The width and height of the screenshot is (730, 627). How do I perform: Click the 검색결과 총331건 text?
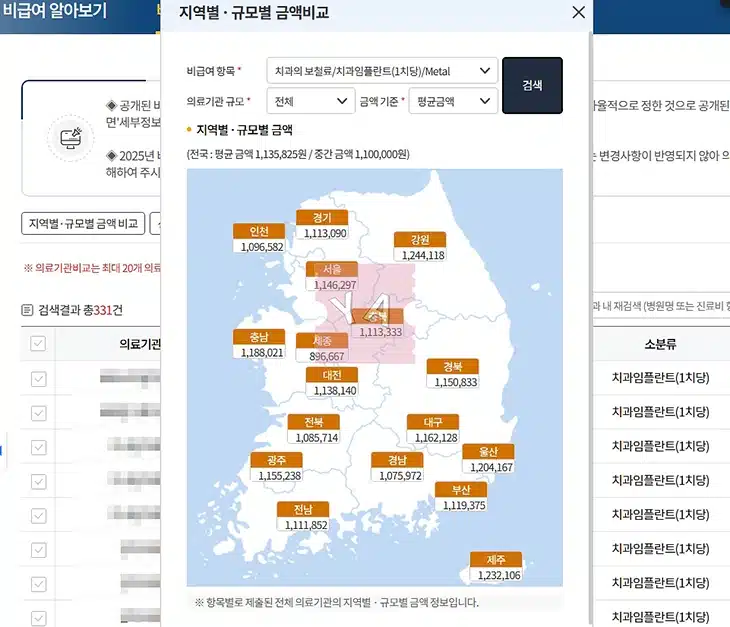click(x=81, y=310)
